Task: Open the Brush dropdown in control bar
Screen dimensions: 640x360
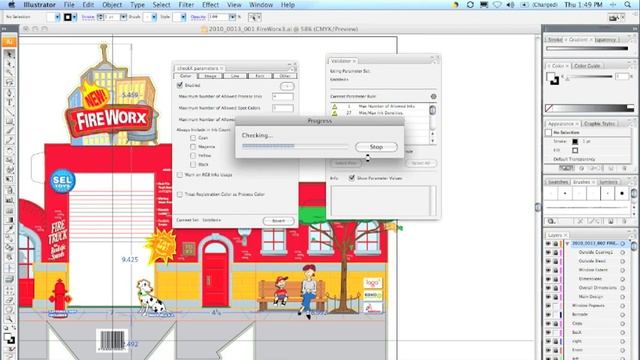Action: tap(153, 17)
